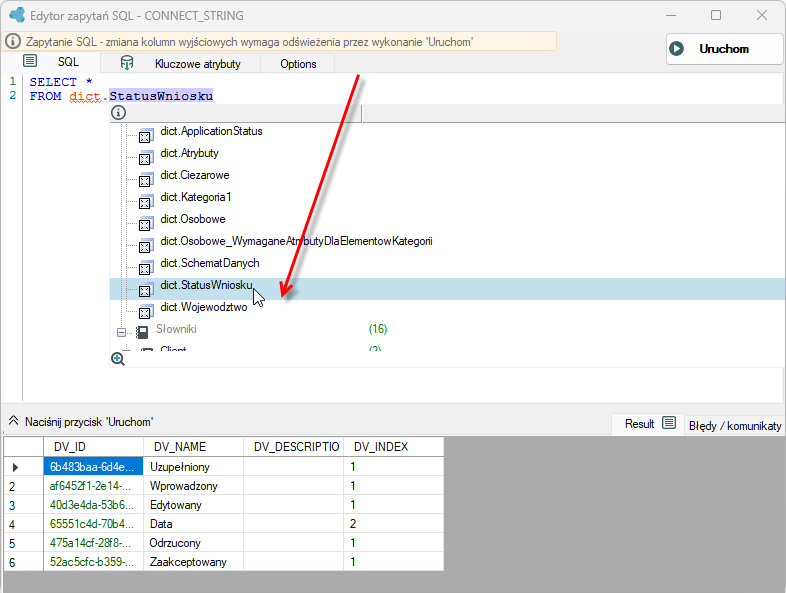This screenshot has height=593, width=786.
Task: Switch to the SQL tab
Action: click(x=51, y=62)
